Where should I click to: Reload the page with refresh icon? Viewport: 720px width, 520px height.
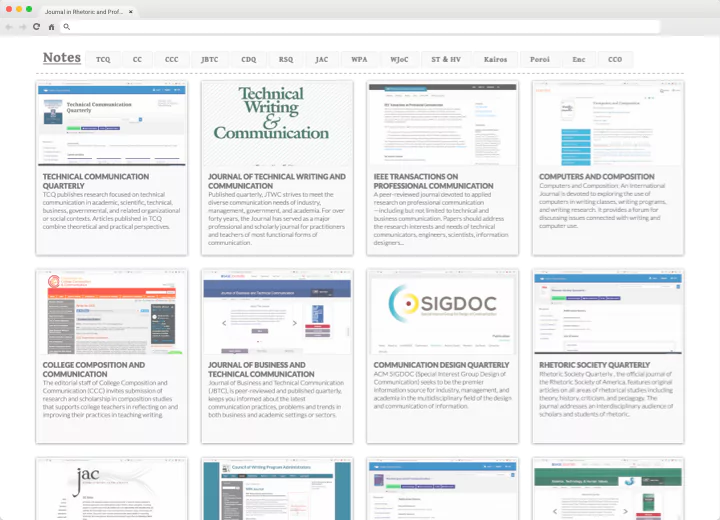[37, 27]
